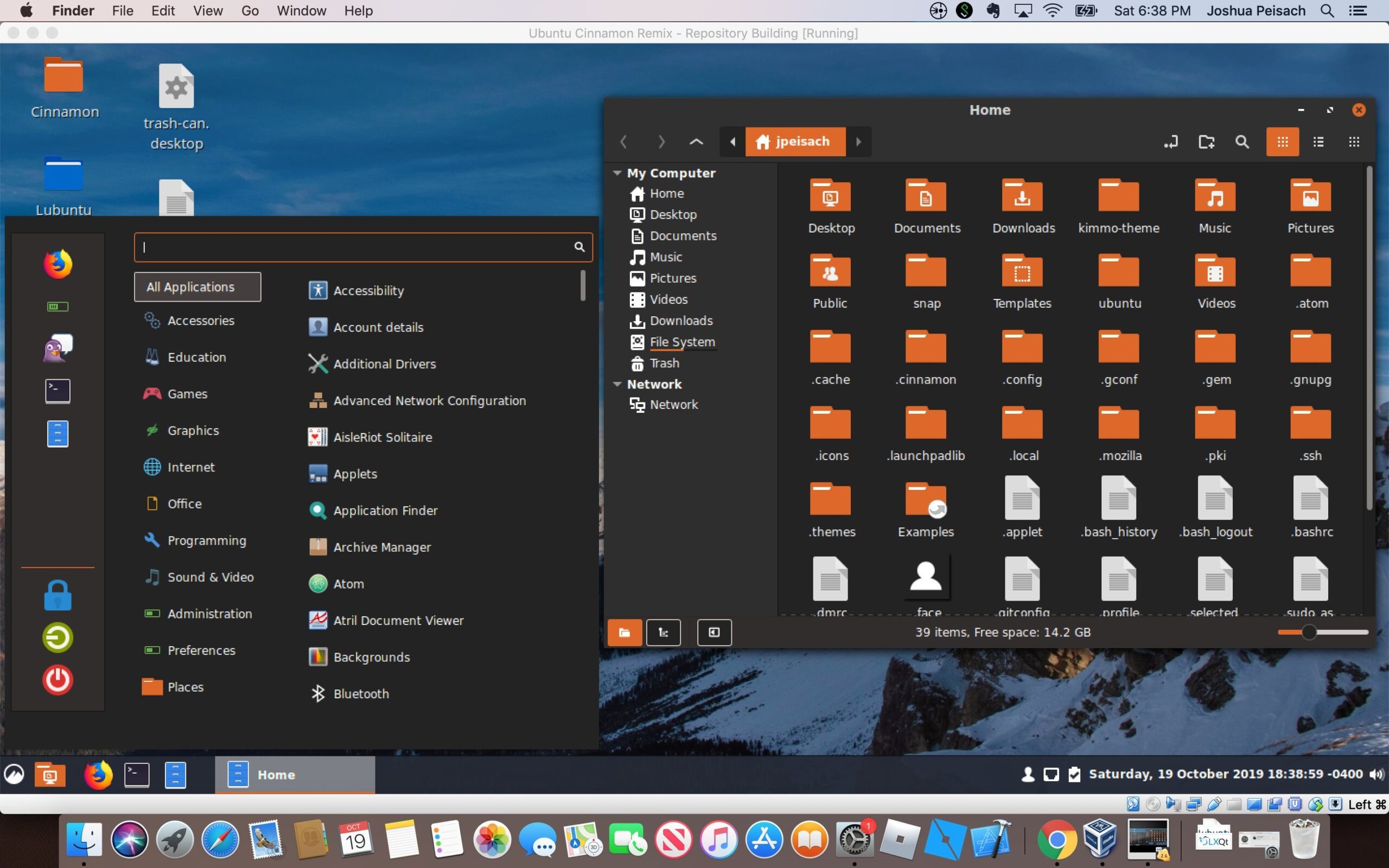Screen dimensions: 1389x868
Task: Go back with the file manager back arrow
Action: (624, 142)
